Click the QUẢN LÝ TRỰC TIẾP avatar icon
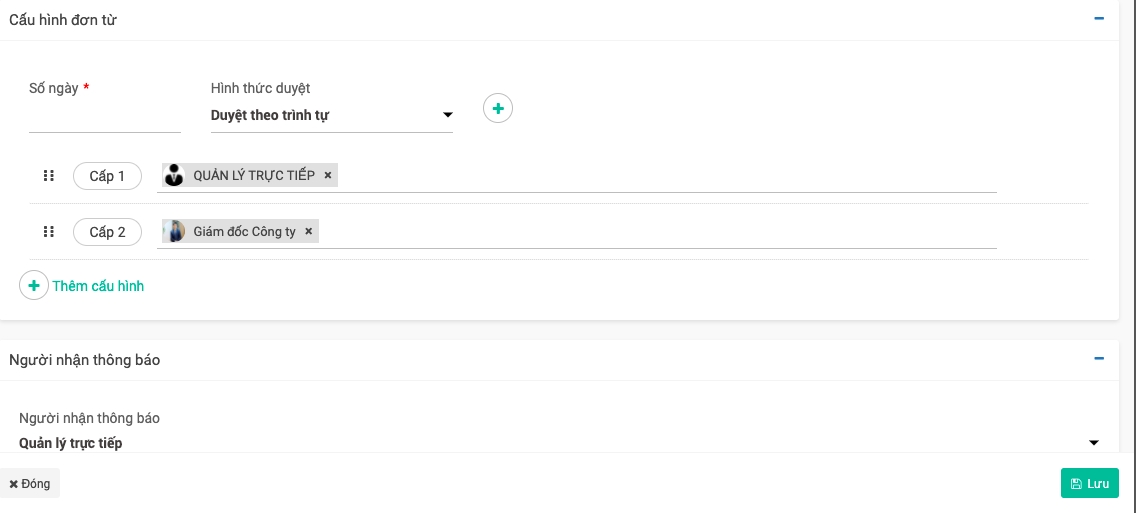Viewport: 1136px width, 513px height. pos(175,176)
